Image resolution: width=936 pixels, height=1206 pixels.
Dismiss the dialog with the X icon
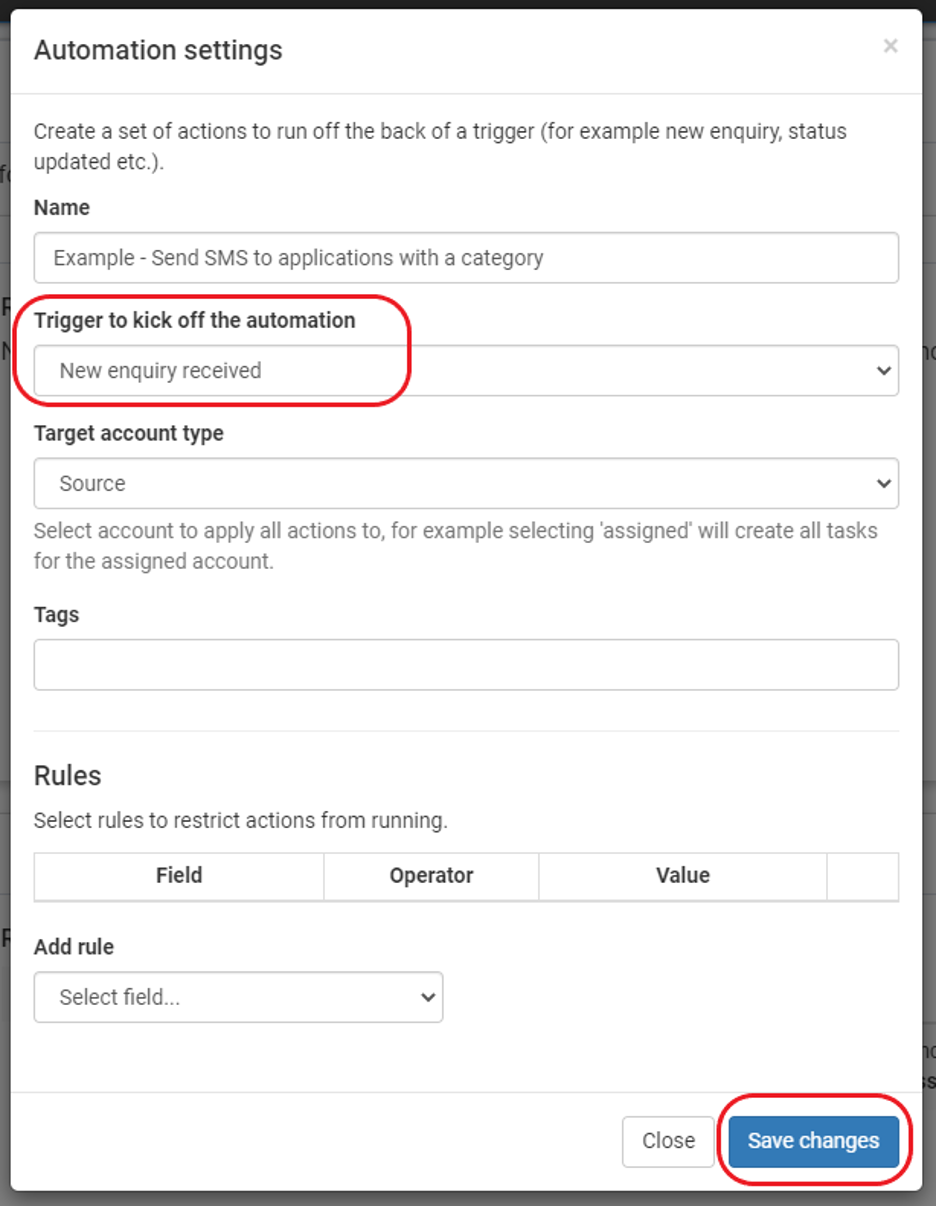pyautogui.click(x=890, y=46)
